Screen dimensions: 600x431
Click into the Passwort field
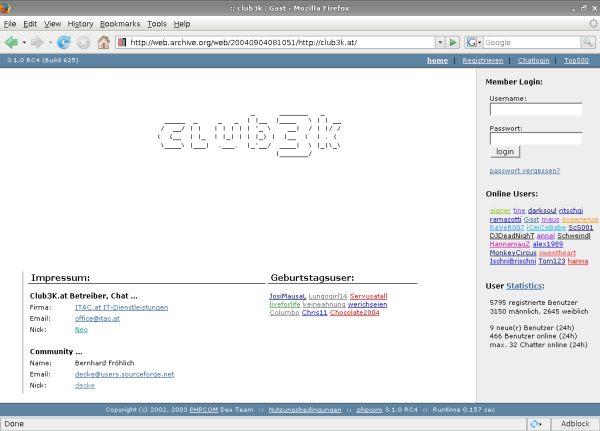pyautogui.click(x=536, y=139)
